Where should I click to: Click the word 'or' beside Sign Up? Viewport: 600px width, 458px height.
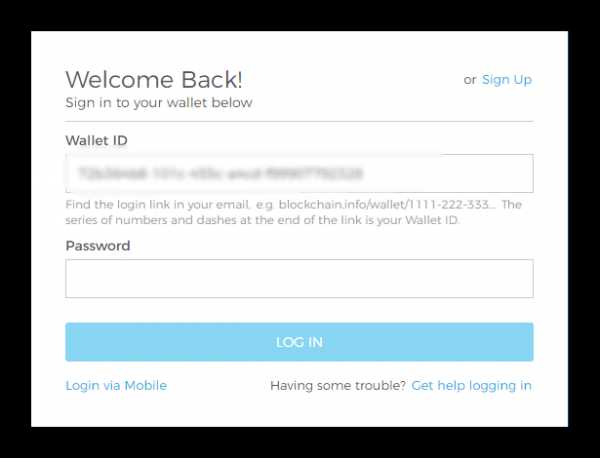click(470, 80)
